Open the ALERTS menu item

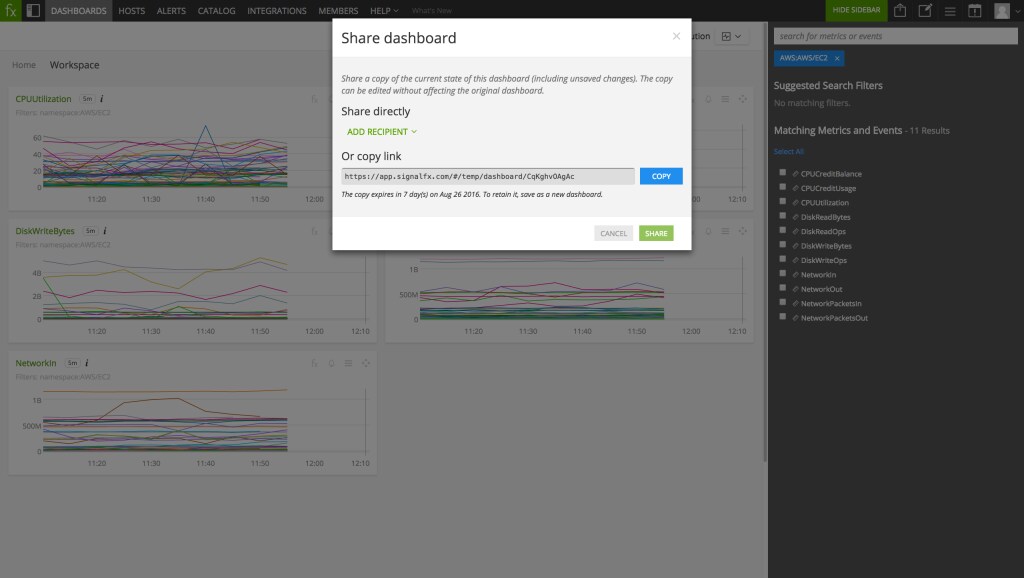(x=171, y=11)
